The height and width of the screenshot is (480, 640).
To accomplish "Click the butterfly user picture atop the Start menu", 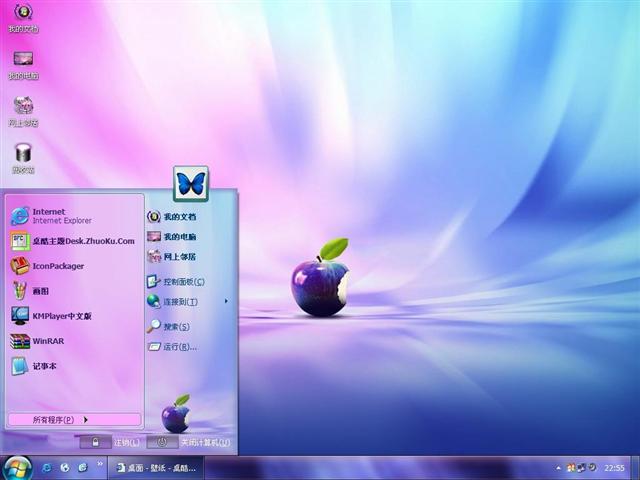I will coord(190,184).
